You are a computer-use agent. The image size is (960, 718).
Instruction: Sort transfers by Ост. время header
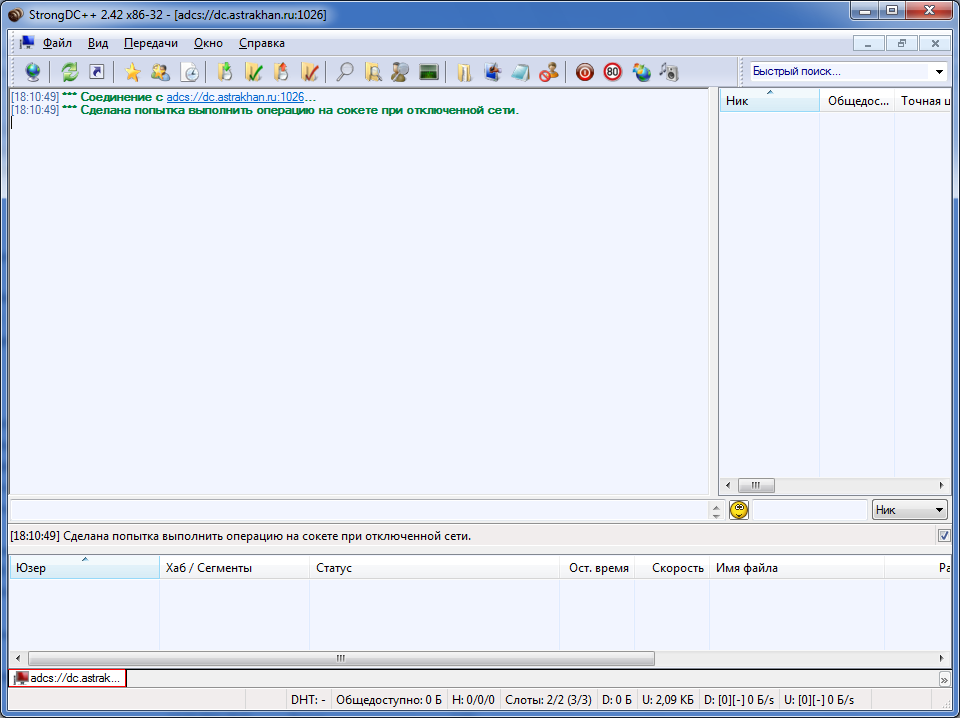coord(597,567)
